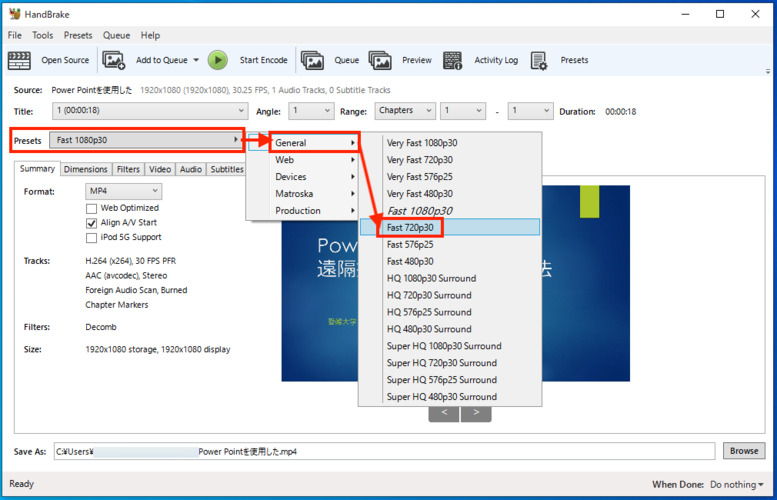Image resolution: width=777 pixels, height=500 pixels.
Task: Click the Activity Log icon
Action: (452, 60)
